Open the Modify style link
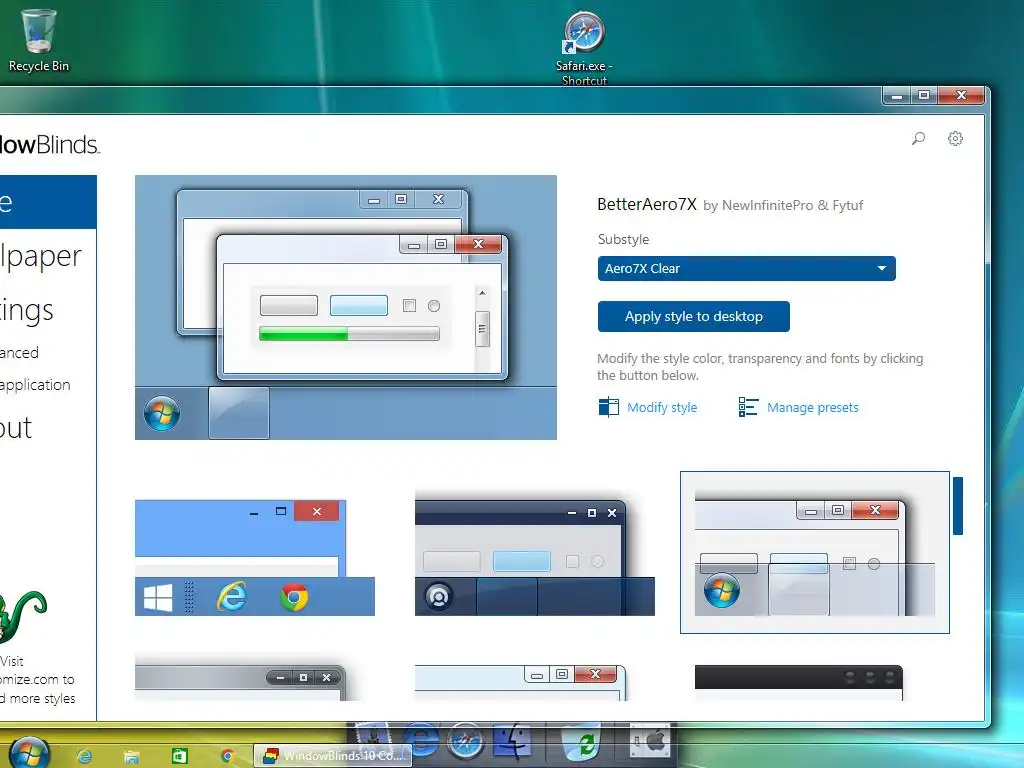Image resolution: width=1024 pixels, height=768 pixels. pos(662,408)
